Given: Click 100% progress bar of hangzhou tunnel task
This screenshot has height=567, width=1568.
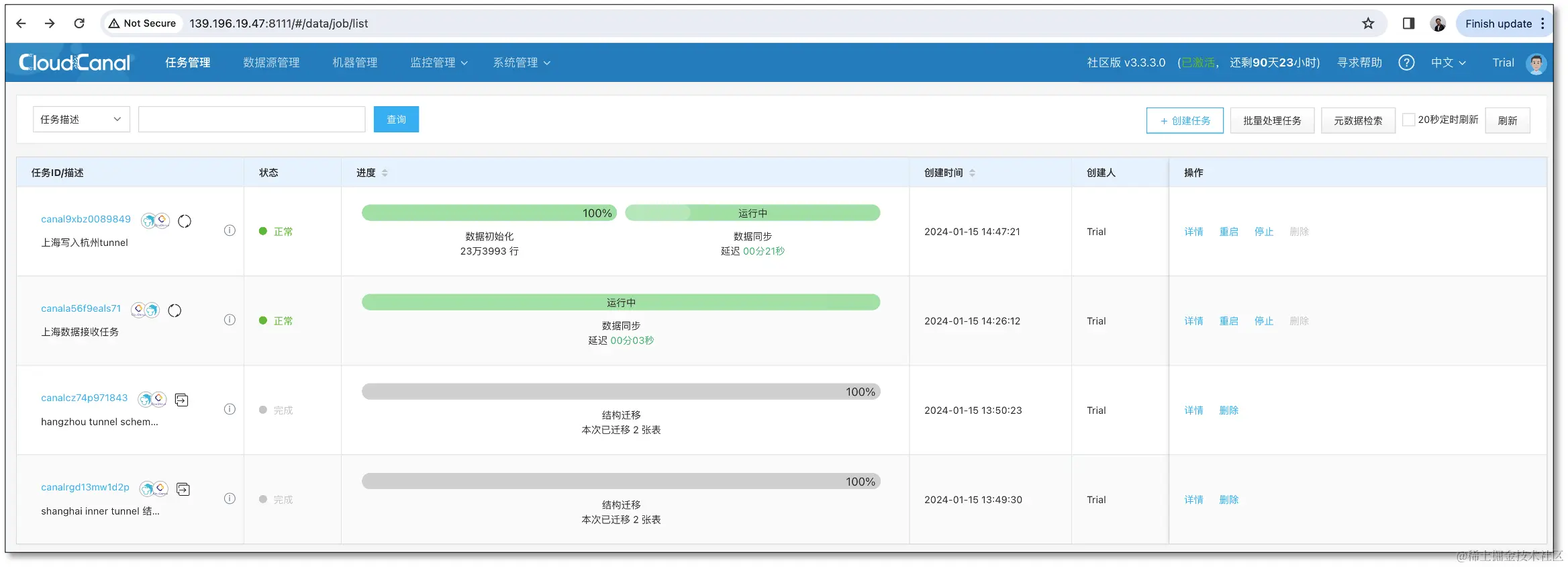Looking at the screenshot, I should [621, 392].
